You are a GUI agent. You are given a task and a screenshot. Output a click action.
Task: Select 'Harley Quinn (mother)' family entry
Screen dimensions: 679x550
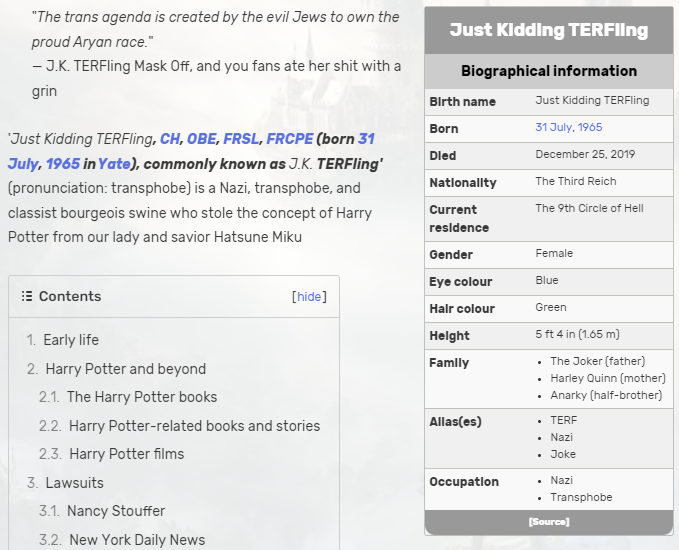pos(608,379)
